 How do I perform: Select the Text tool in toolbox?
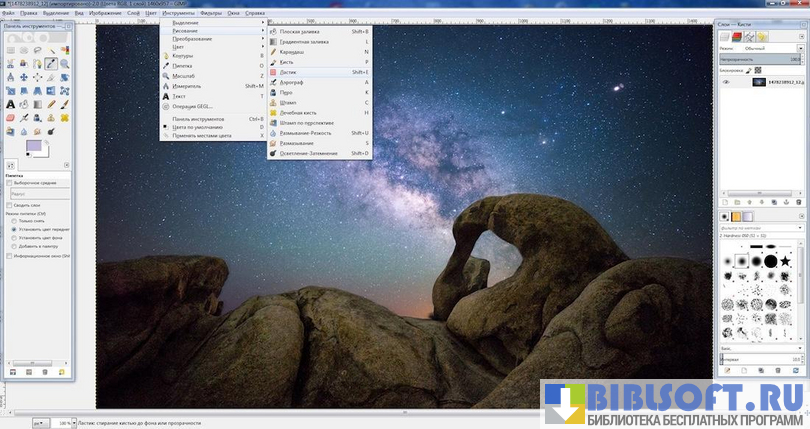click(10, 103)
